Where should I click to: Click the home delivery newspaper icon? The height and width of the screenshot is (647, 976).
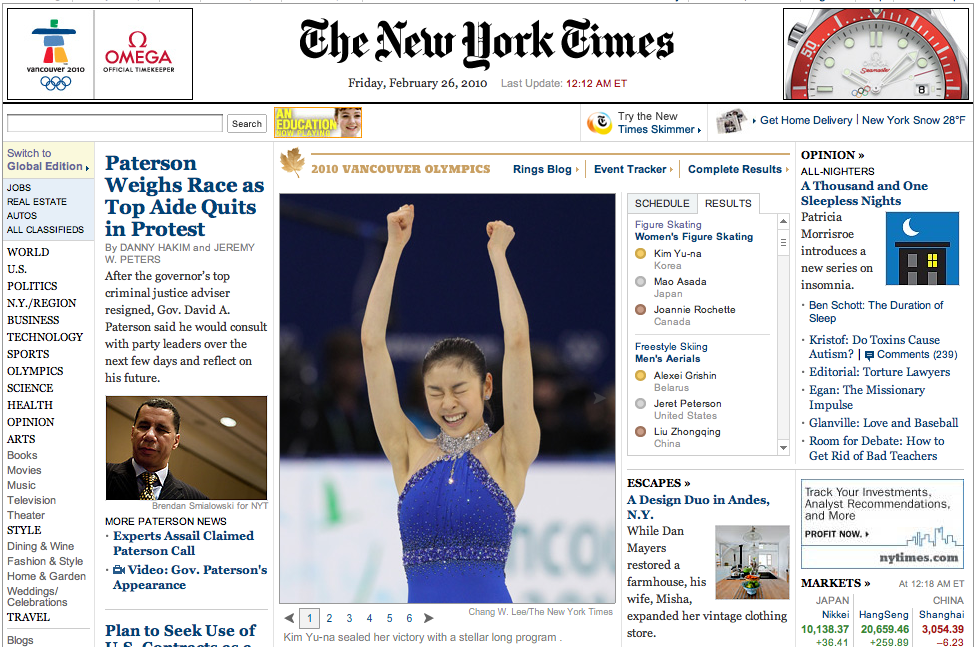730,121
